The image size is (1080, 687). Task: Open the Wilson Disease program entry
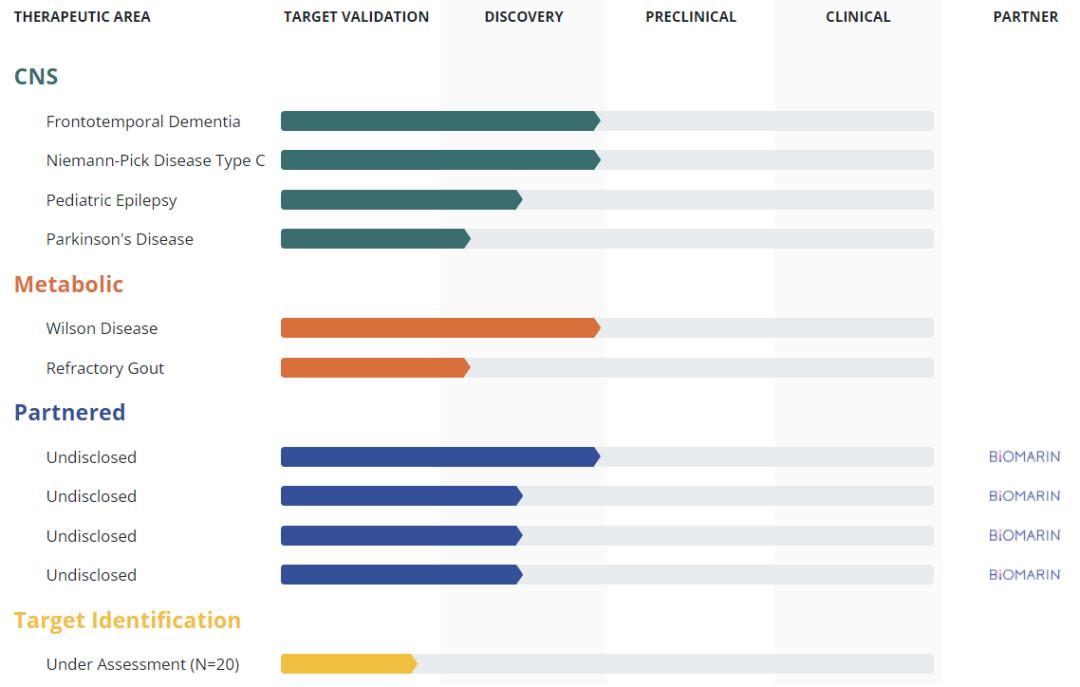coord(101,328)
